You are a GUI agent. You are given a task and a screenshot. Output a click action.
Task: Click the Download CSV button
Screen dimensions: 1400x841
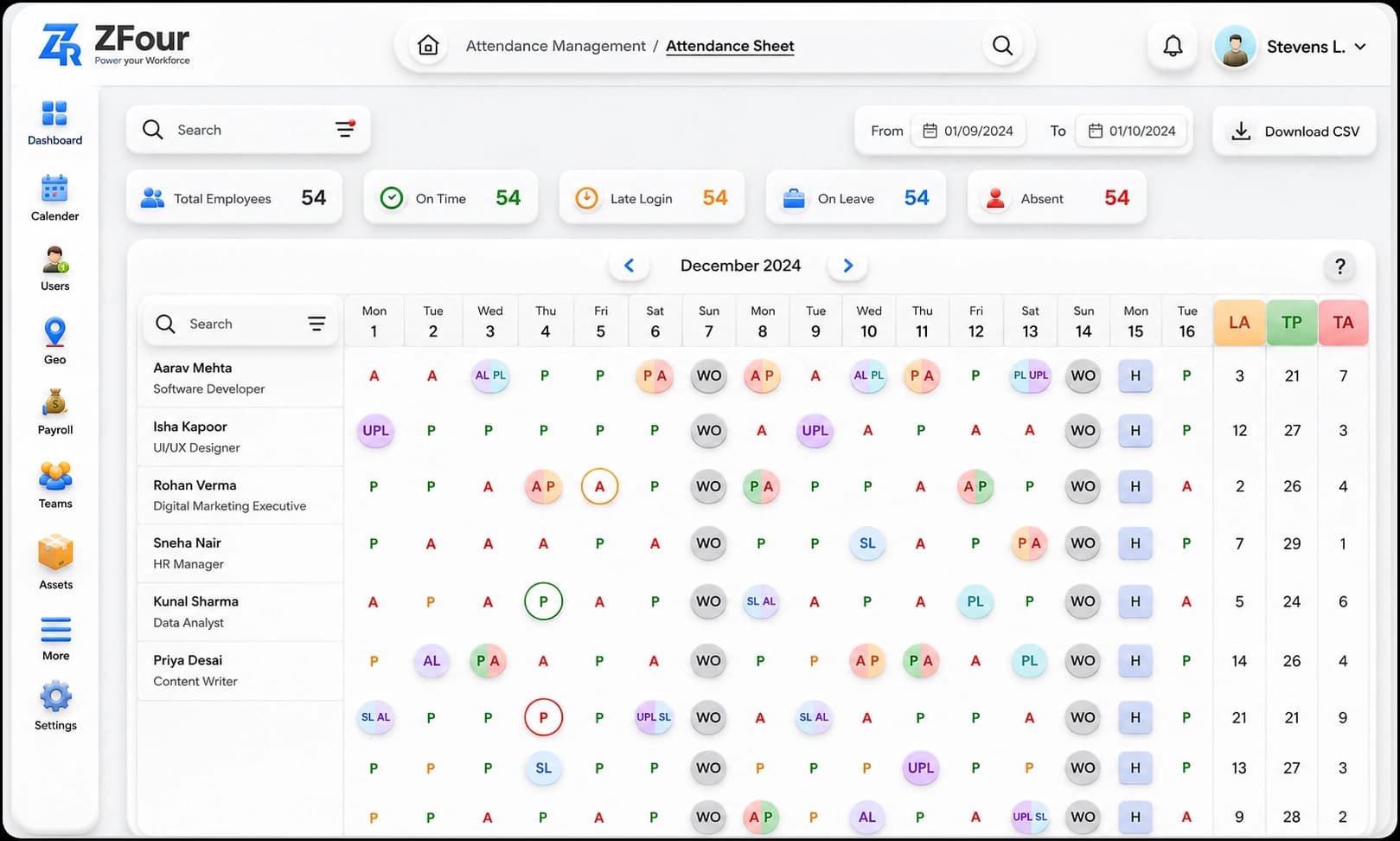click(x=1295, y=131)
